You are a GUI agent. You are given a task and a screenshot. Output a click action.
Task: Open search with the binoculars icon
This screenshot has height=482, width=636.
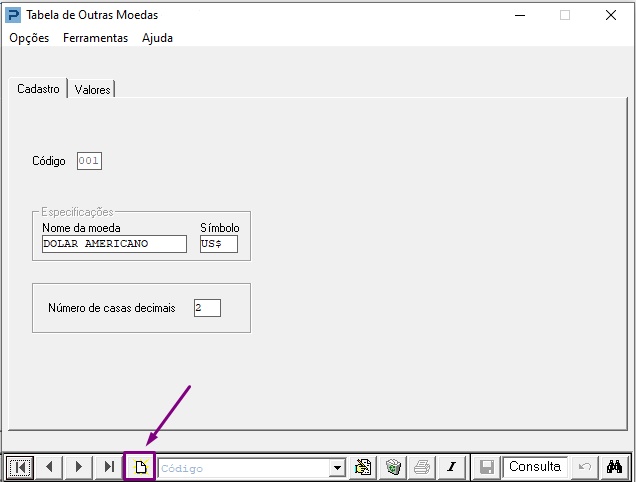[615, 467]
